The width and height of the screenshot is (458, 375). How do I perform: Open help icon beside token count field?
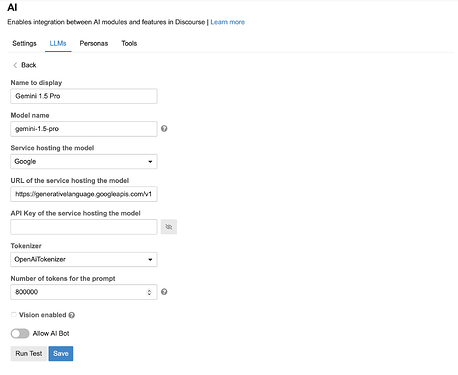(164, 292)
